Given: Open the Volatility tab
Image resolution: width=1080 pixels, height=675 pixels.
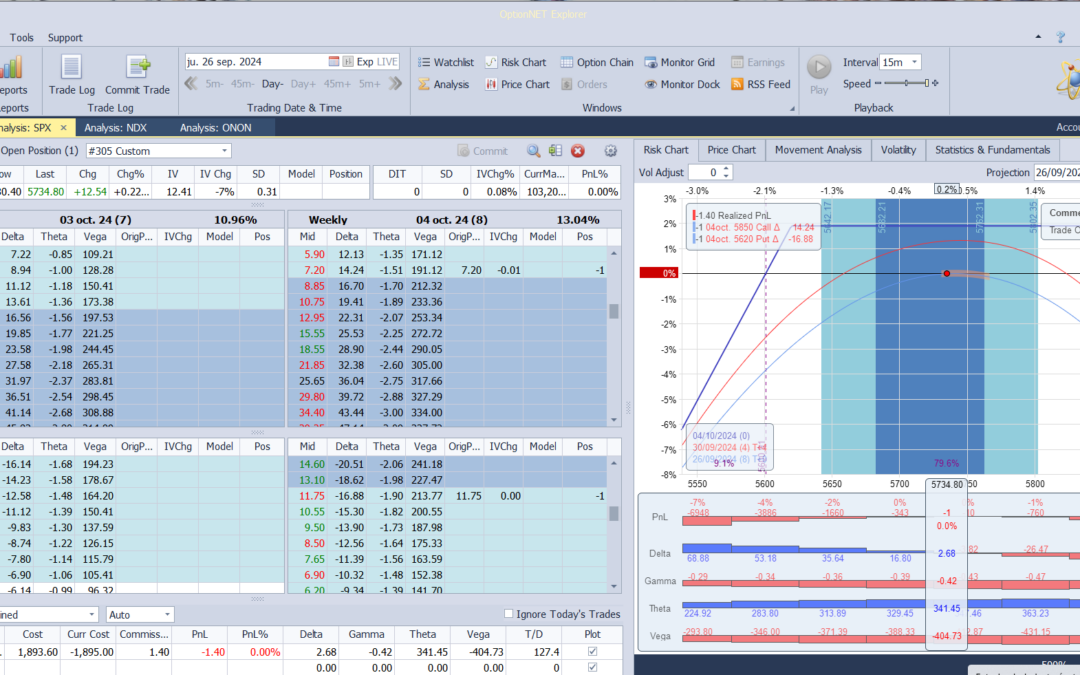Looking at the screenshot, I should click(x=898, y=149).
